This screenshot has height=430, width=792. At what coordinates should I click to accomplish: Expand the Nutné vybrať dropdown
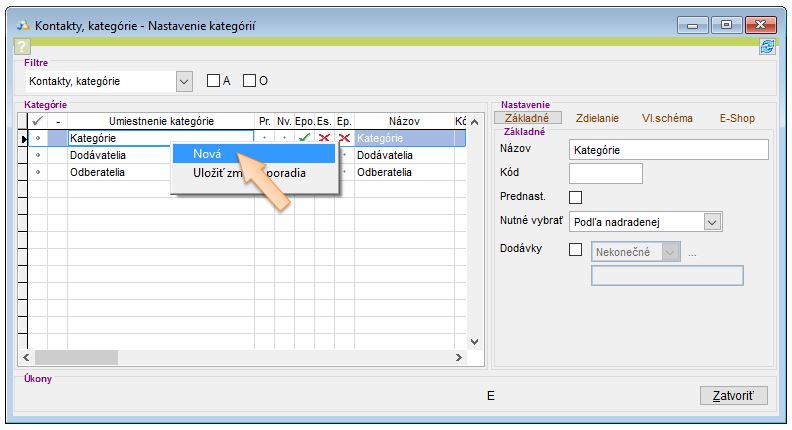point(711,222)
